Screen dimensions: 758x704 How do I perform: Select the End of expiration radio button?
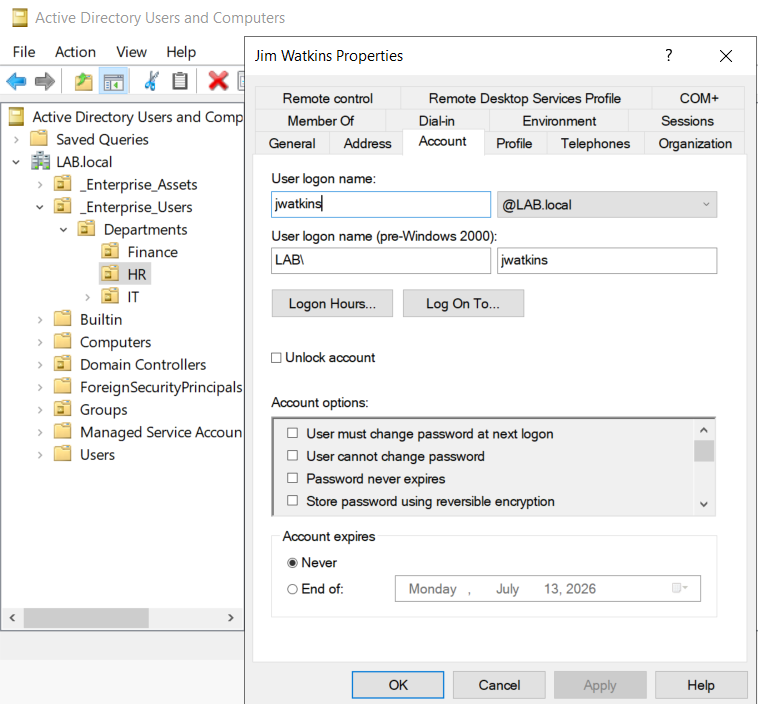[x=292, y=589]
